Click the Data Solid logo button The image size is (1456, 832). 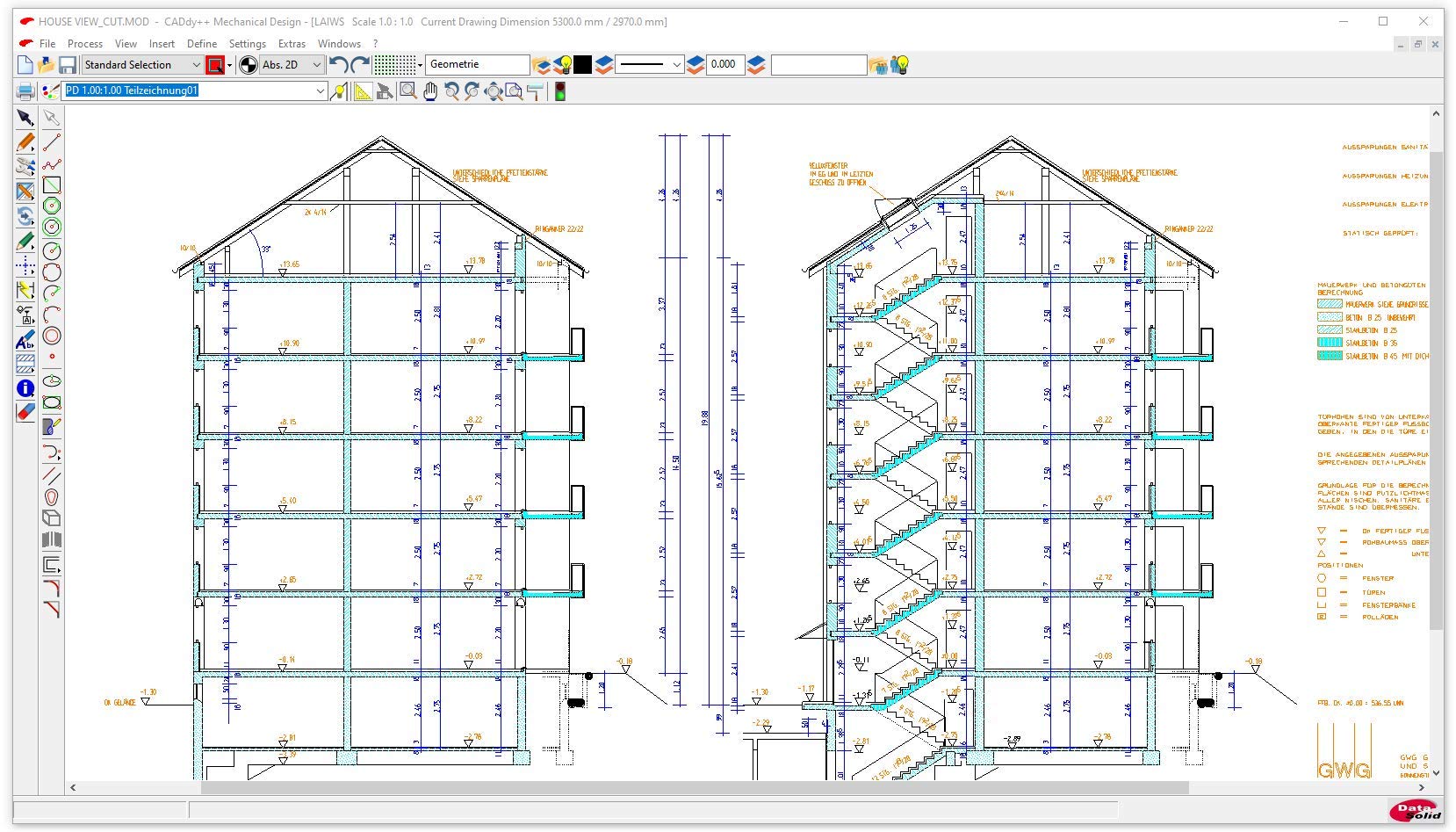coord(1414,810)
